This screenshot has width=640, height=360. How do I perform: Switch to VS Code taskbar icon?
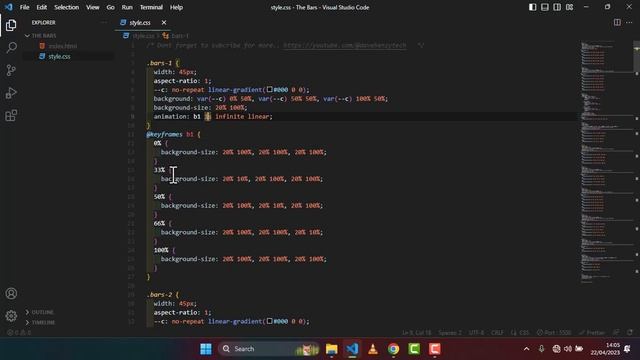tap(352, 349)
